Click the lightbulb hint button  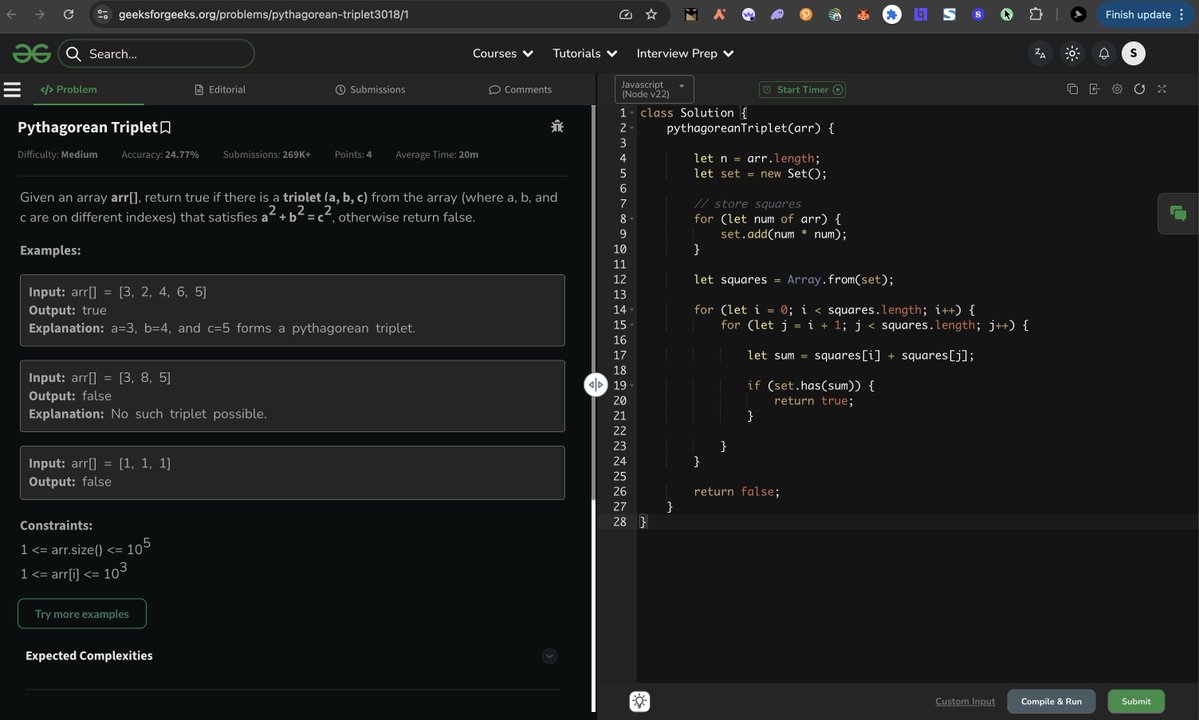(639, 701)
